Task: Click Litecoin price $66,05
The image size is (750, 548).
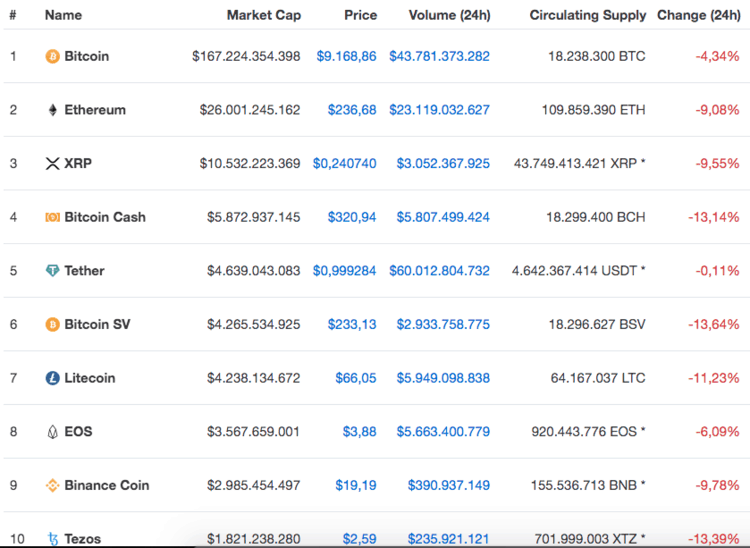Action: click(356, 378)
